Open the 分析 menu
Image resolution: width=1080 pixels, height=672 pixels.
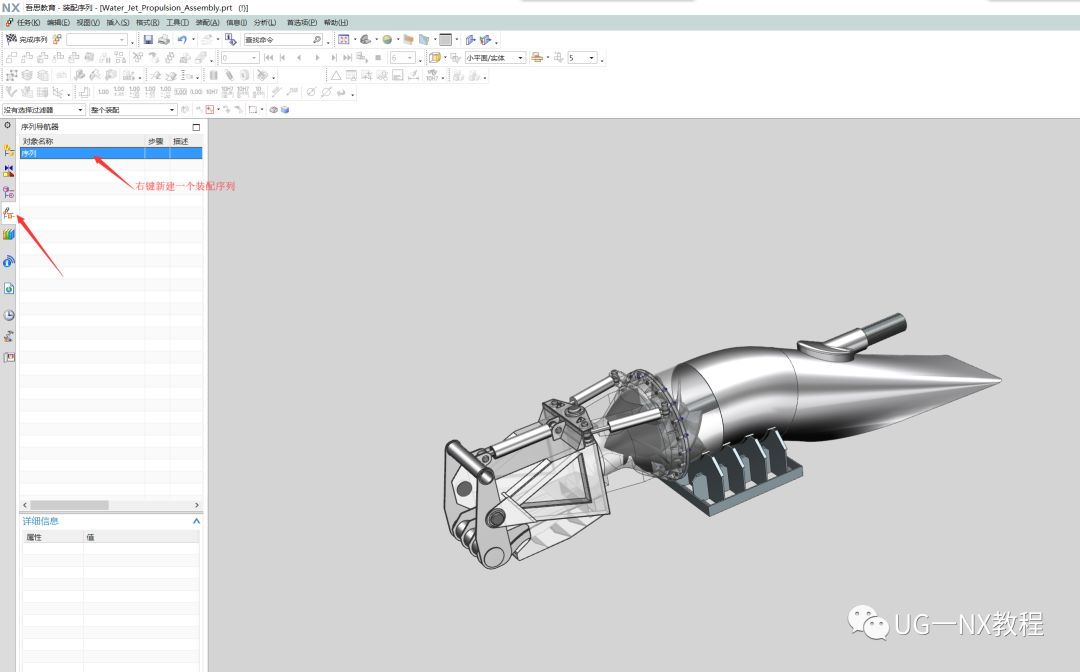click(x=264, y=23)
